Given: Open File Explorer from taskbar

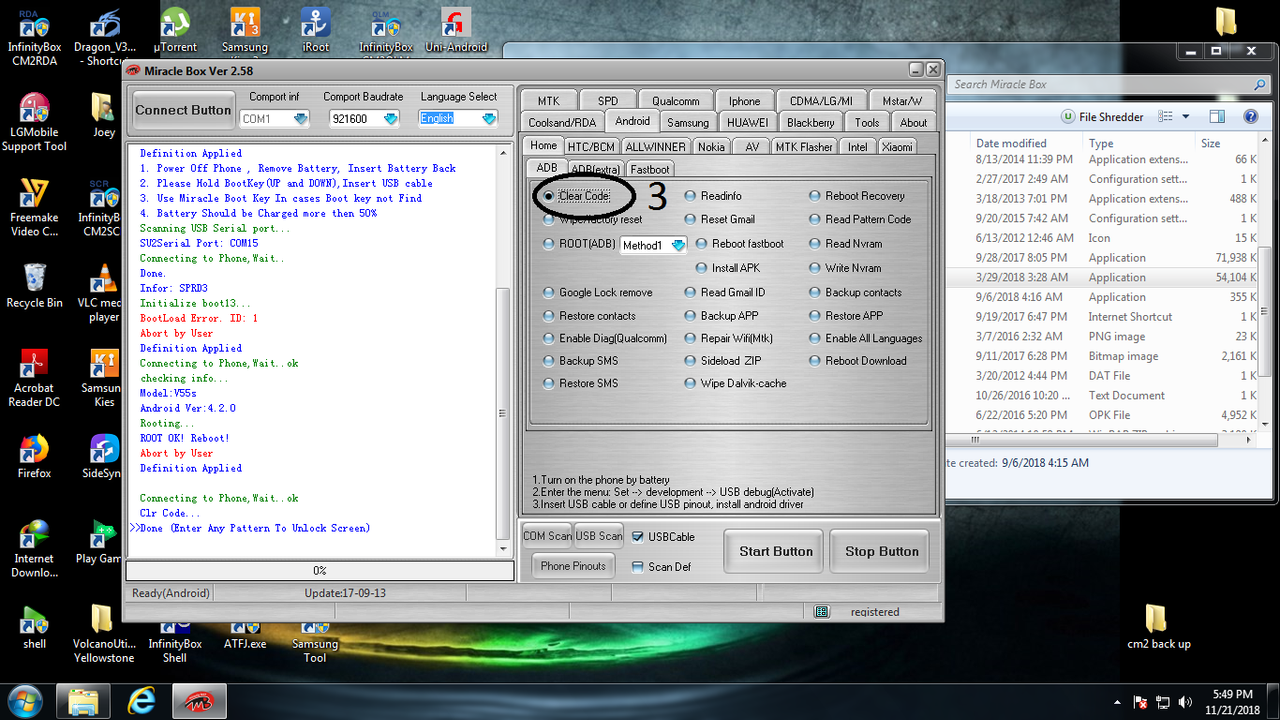Looking at the screenshot, I should coord(84,700).
